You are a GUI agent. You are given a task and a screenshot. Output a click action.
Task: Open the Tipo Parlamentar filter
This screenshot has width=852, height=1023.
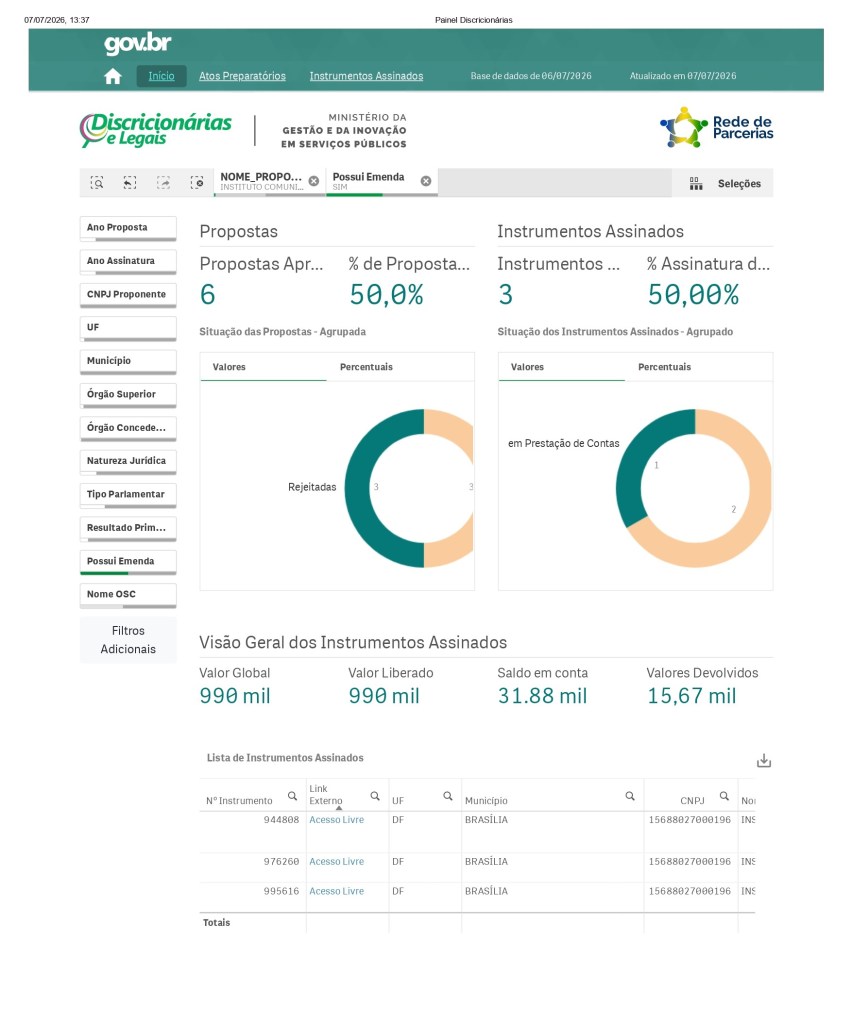[x=128, y=495]
